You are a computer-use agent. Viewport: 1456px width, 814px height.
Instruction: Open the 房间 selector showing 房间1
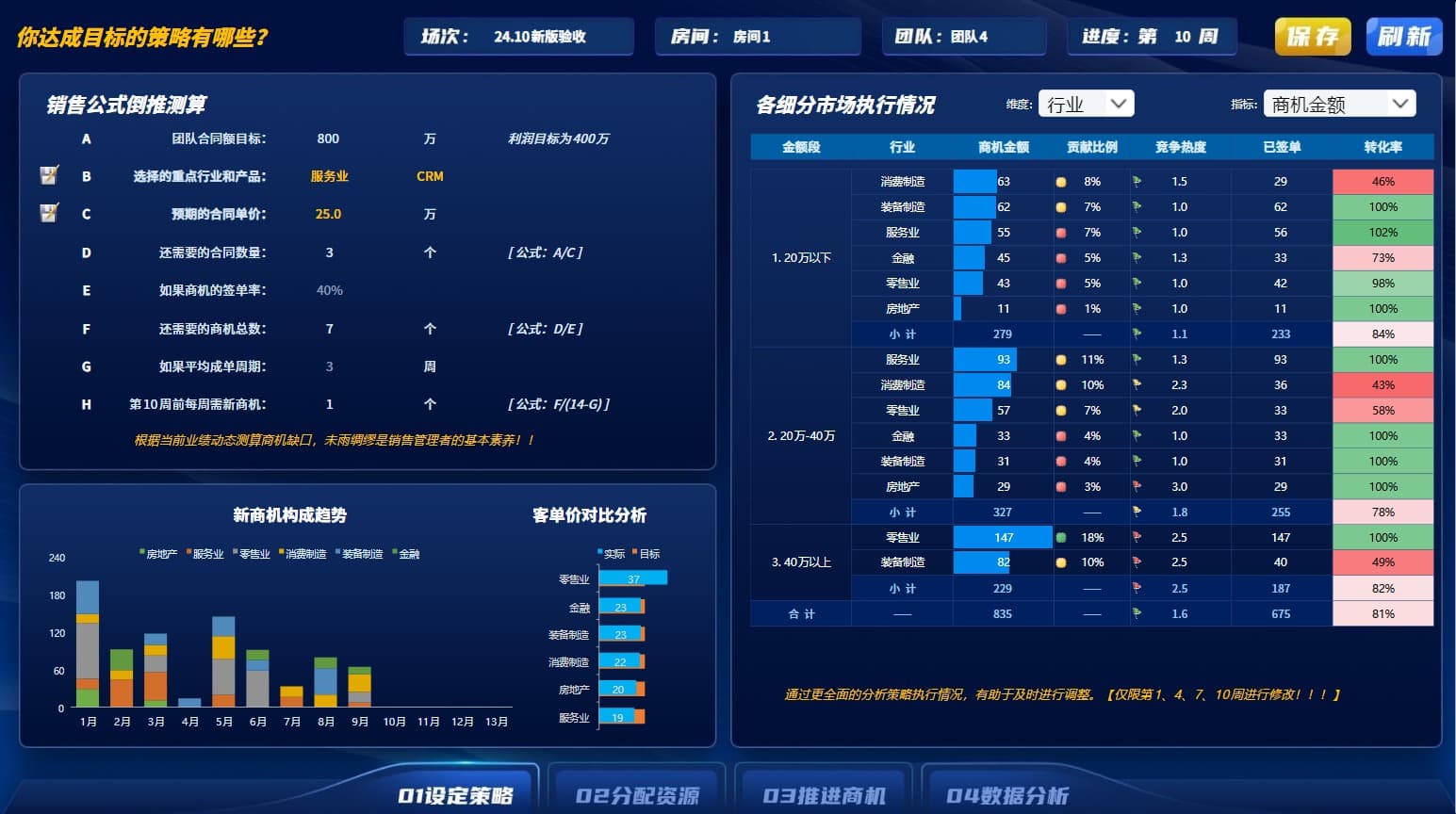pos(758,37)
